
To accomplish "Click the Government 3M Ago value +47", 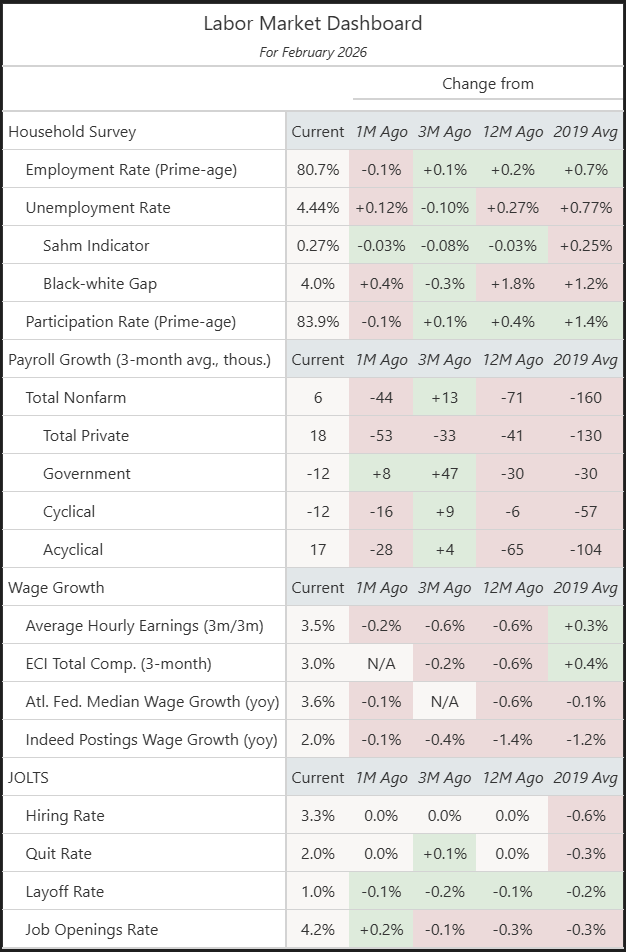I will pos(443,474).
